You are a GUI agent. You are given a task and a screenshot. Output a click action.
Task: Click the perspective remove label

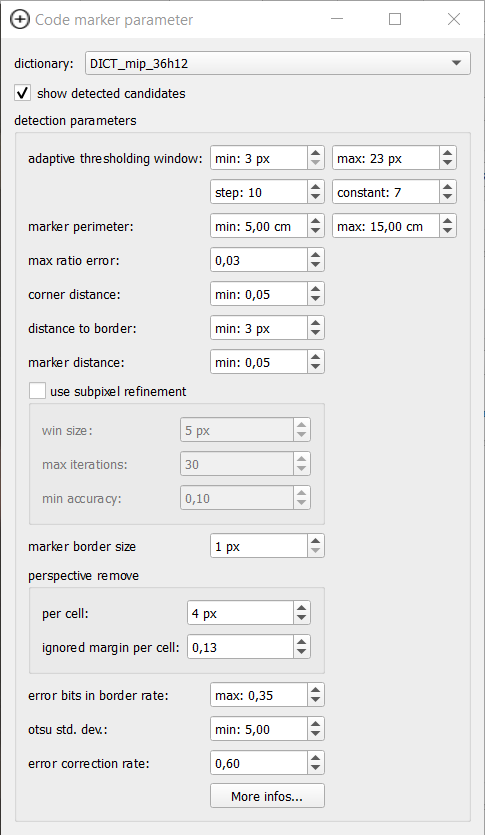(x=84, y=576)
